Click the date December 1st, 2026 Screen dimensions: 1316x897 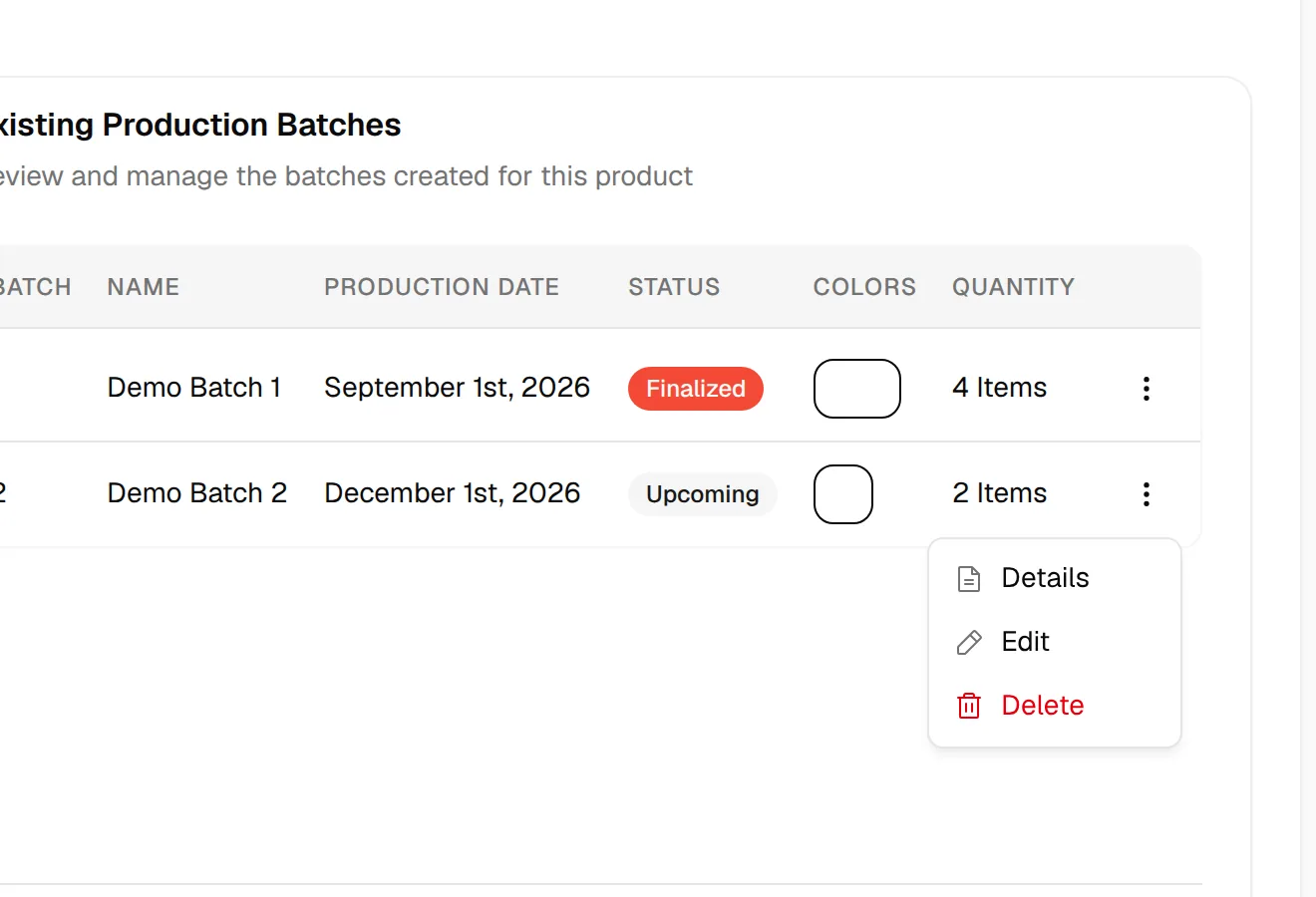[453, 493]
